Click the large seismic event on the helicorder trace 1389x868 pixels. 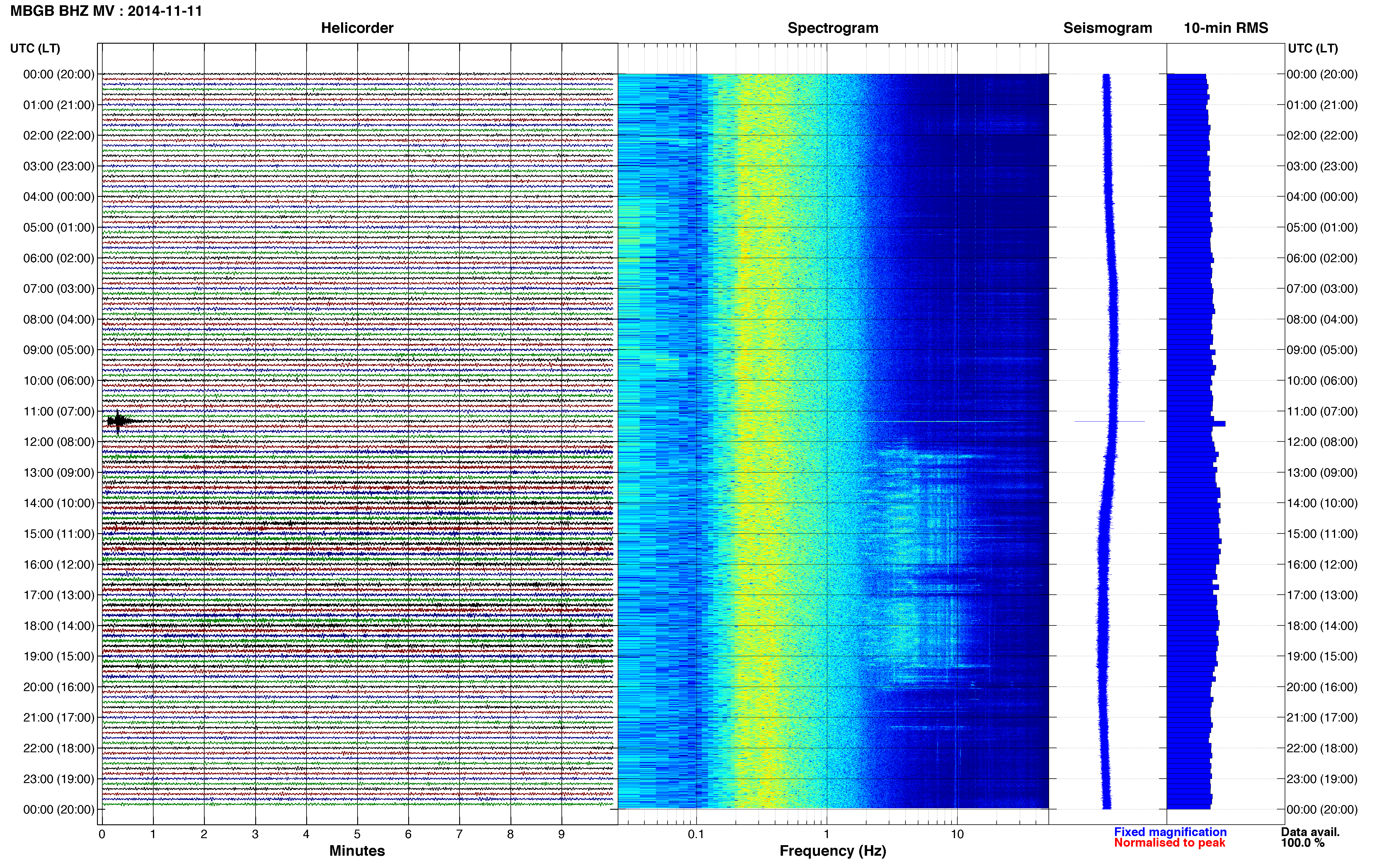click(x=119, y=421)
